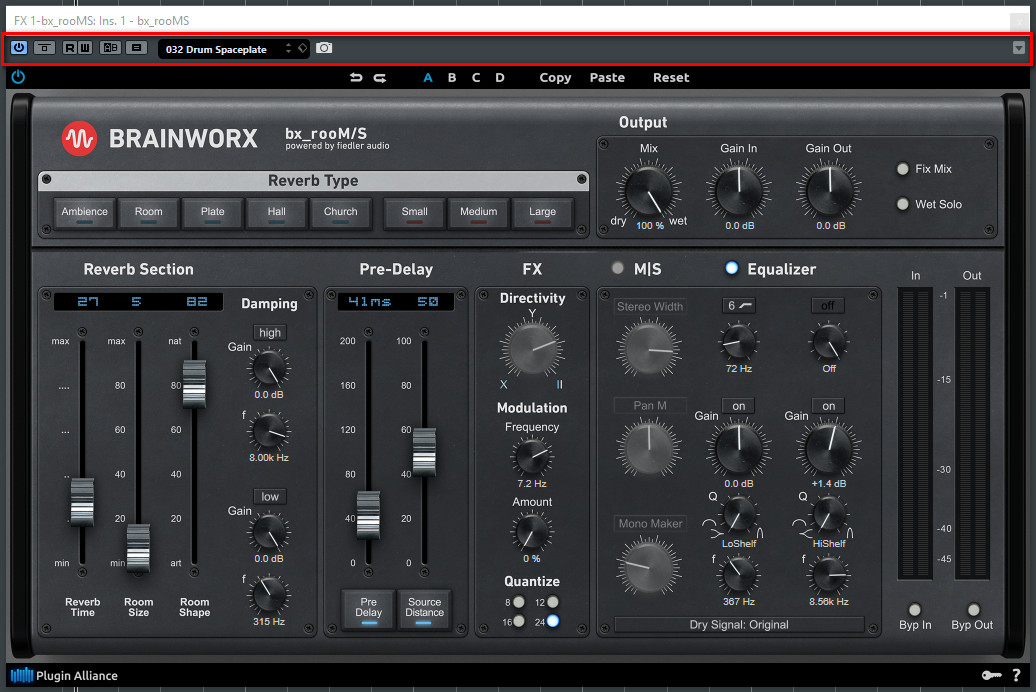Click the Gain Out knob
The image size is (1036, 692).
tap(829, 192)
